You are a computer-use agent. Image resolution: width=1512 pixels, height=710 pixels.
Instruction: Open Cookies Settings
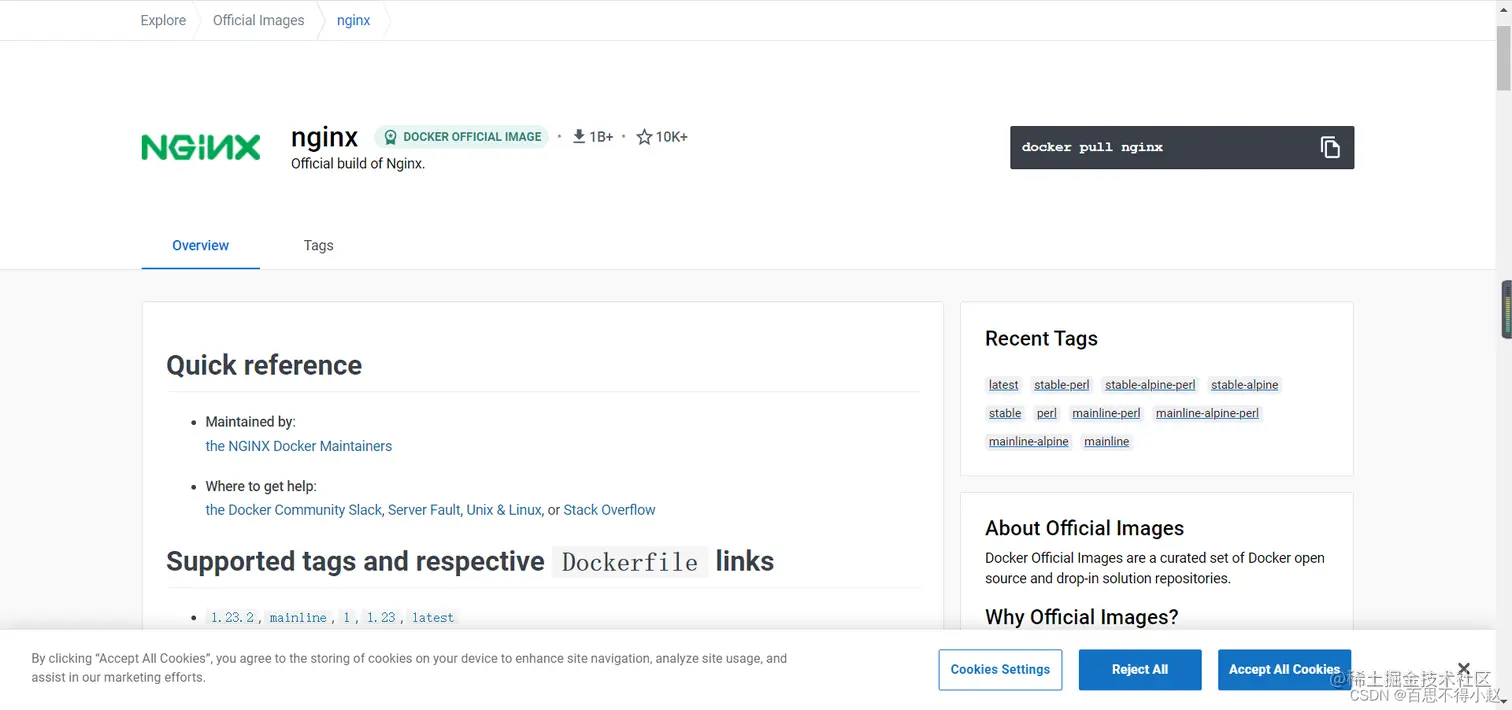pyautogui.click(x=1000, y=670)
